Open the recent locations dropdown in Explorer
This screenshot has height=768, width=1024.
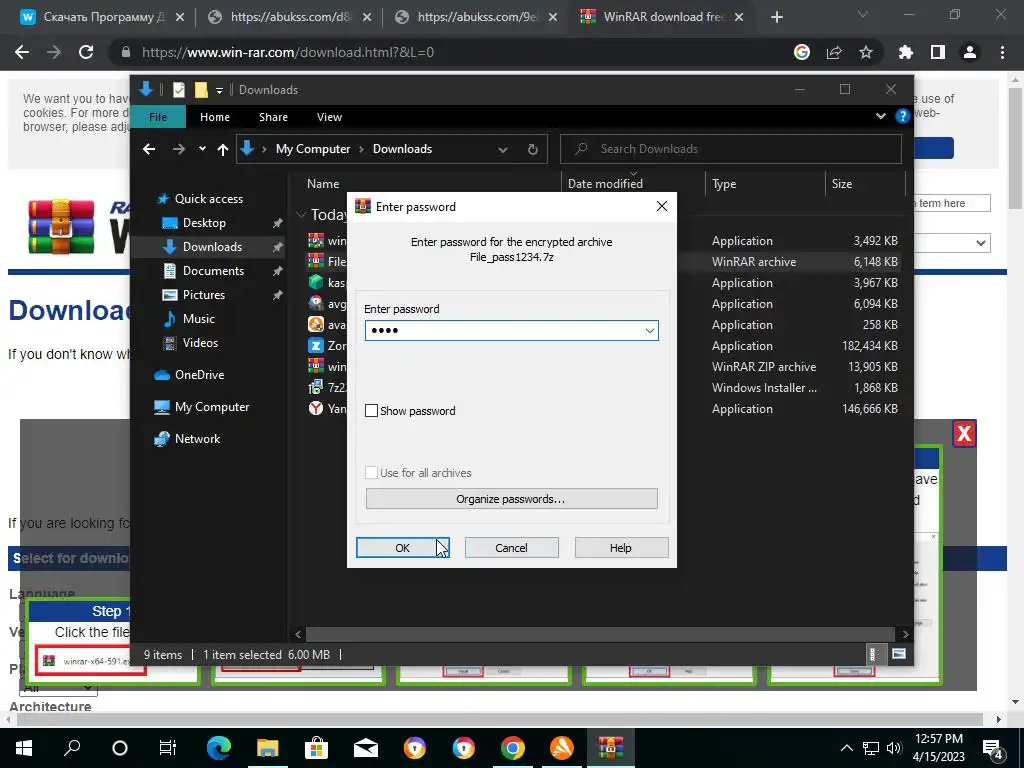pos(202,149)
